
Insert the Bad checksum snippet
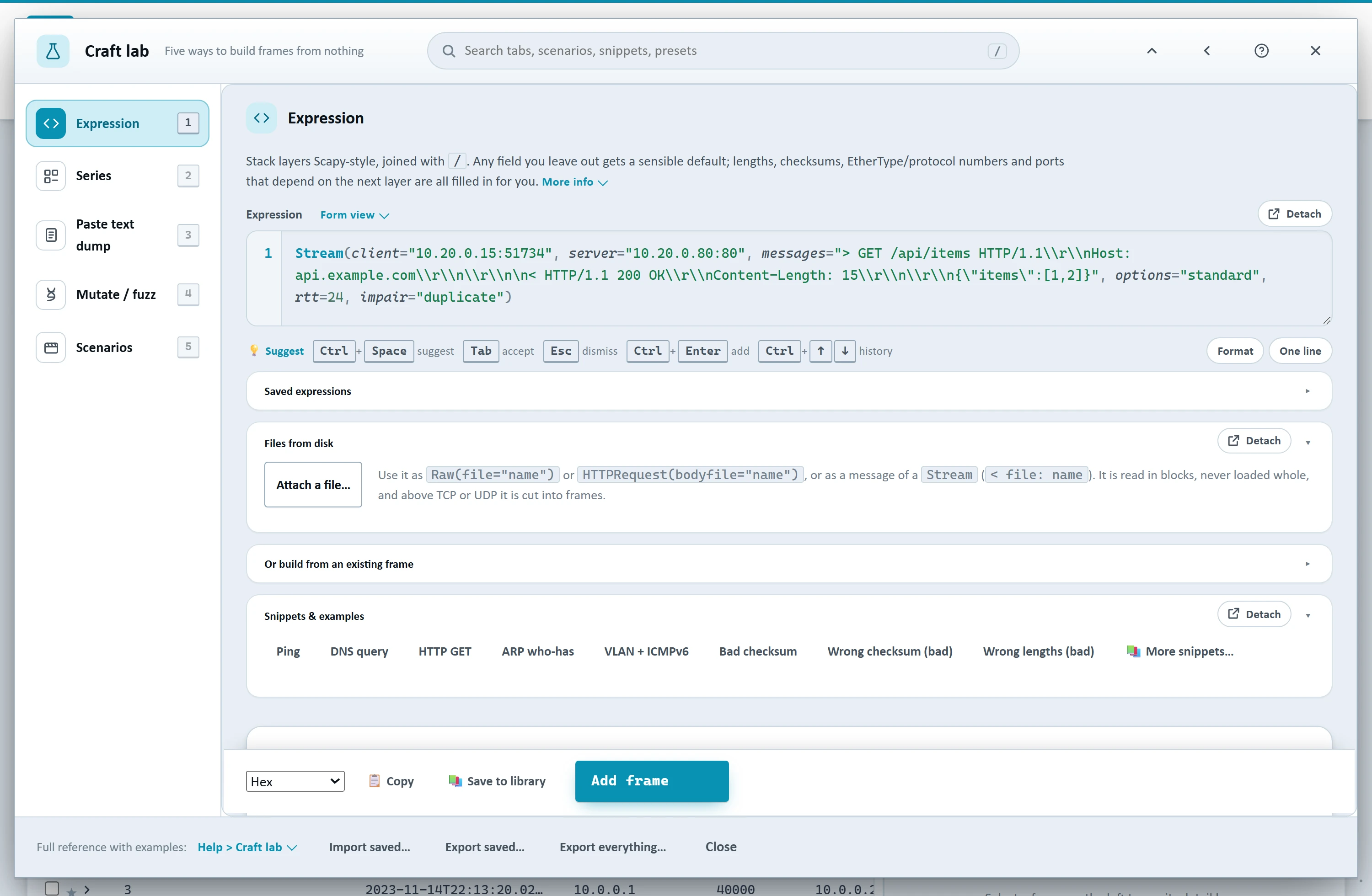[758, 651]
